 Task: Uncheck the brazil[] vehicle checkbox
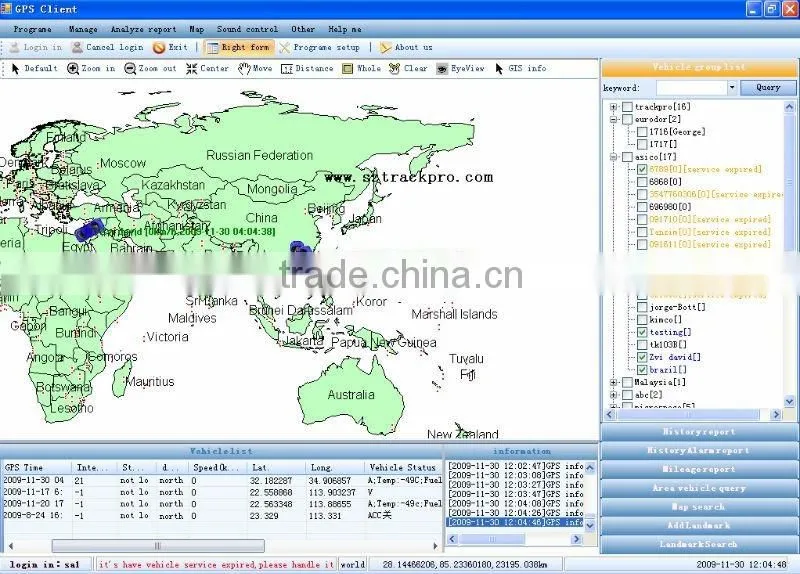642,370
